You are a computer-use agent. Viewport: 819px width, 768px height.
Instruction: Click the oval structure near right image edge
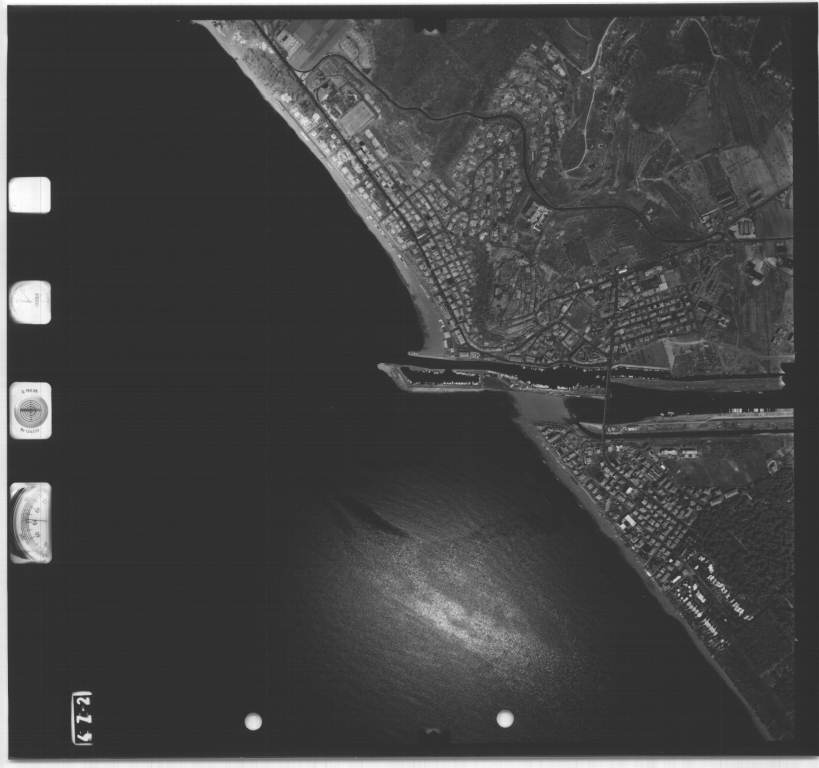click(757, 270)
